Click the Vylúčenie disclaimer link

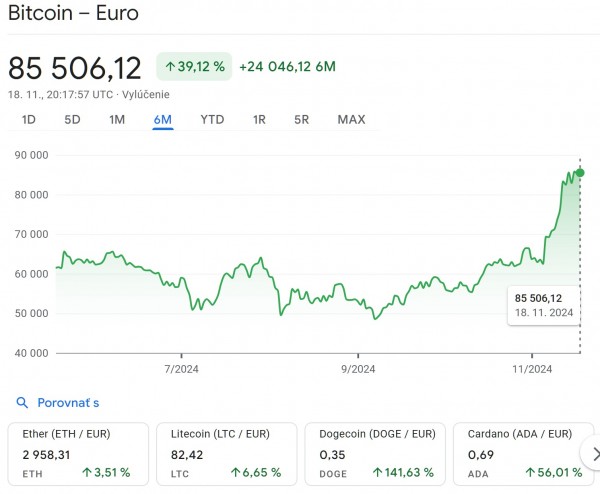coord(145,95)
